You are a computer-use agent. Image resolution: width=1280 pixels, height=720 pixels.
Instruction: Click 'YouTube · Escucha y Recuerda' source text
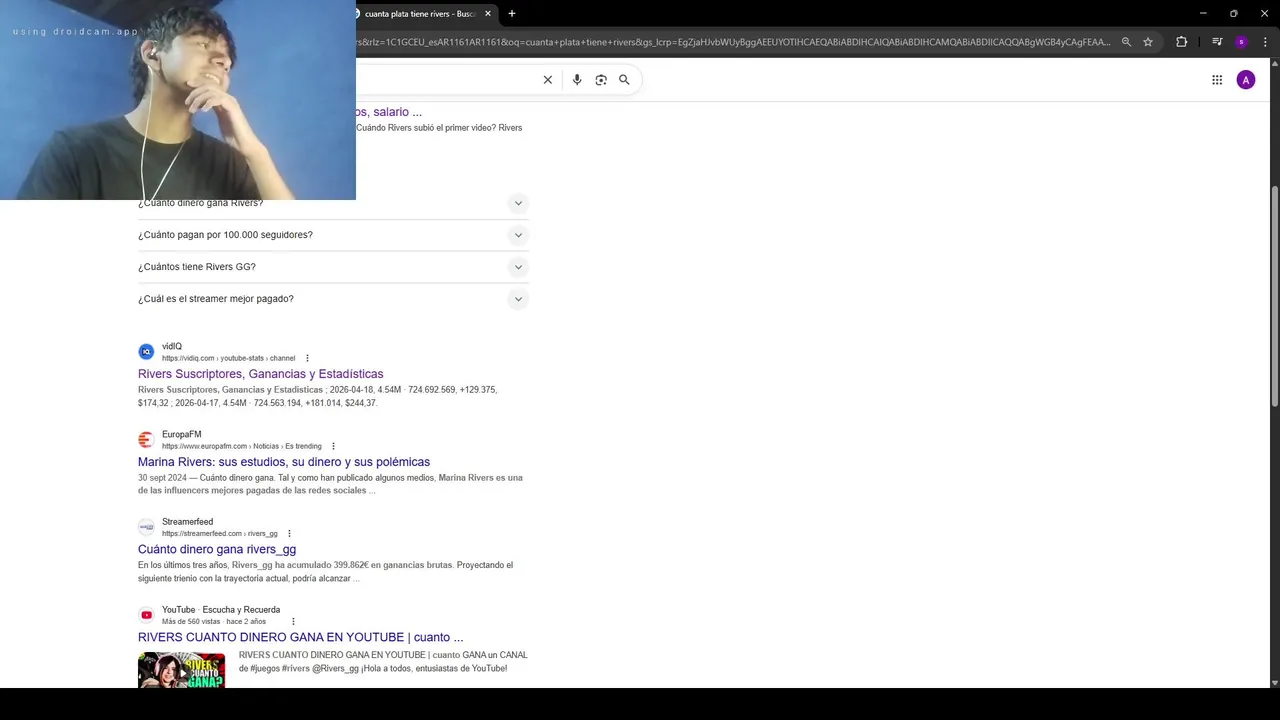tap(221, 610)
